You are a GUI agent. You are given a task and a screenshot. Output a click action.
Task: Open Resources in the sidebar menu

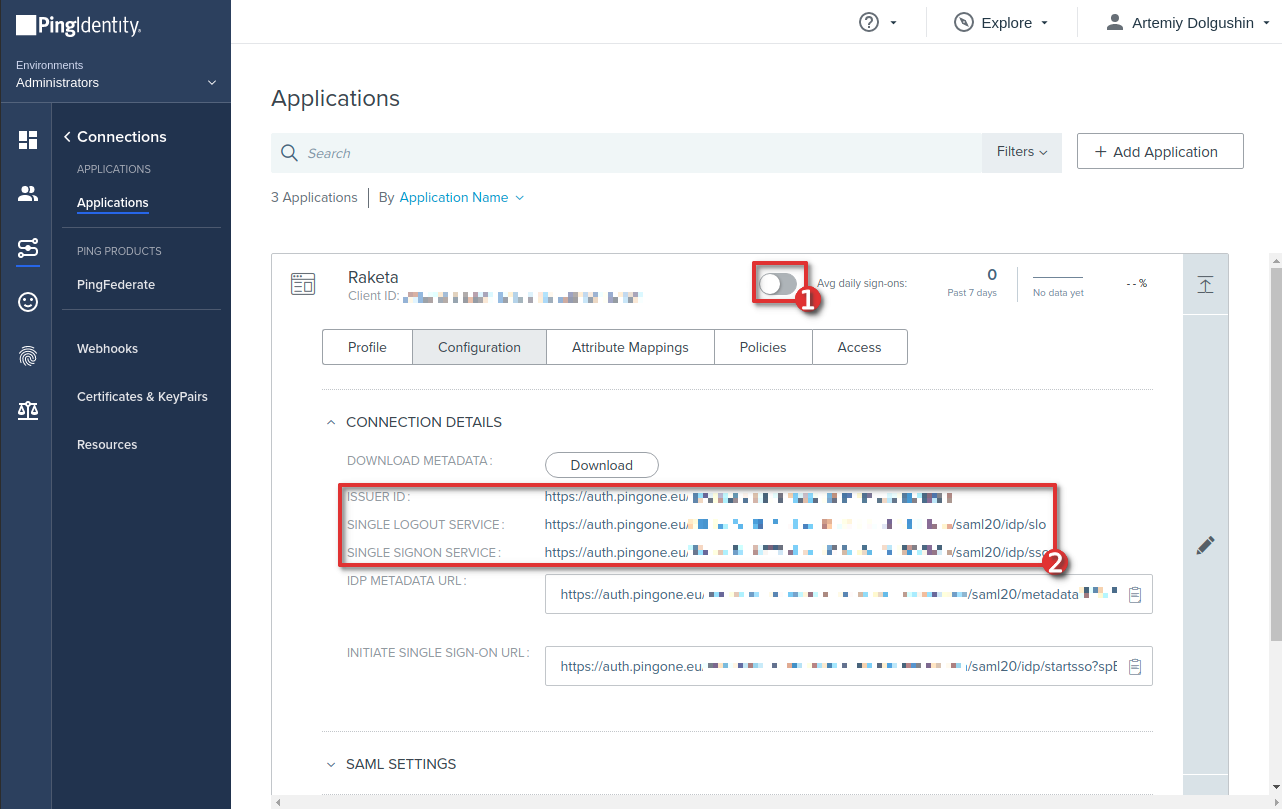coord(107,445)
